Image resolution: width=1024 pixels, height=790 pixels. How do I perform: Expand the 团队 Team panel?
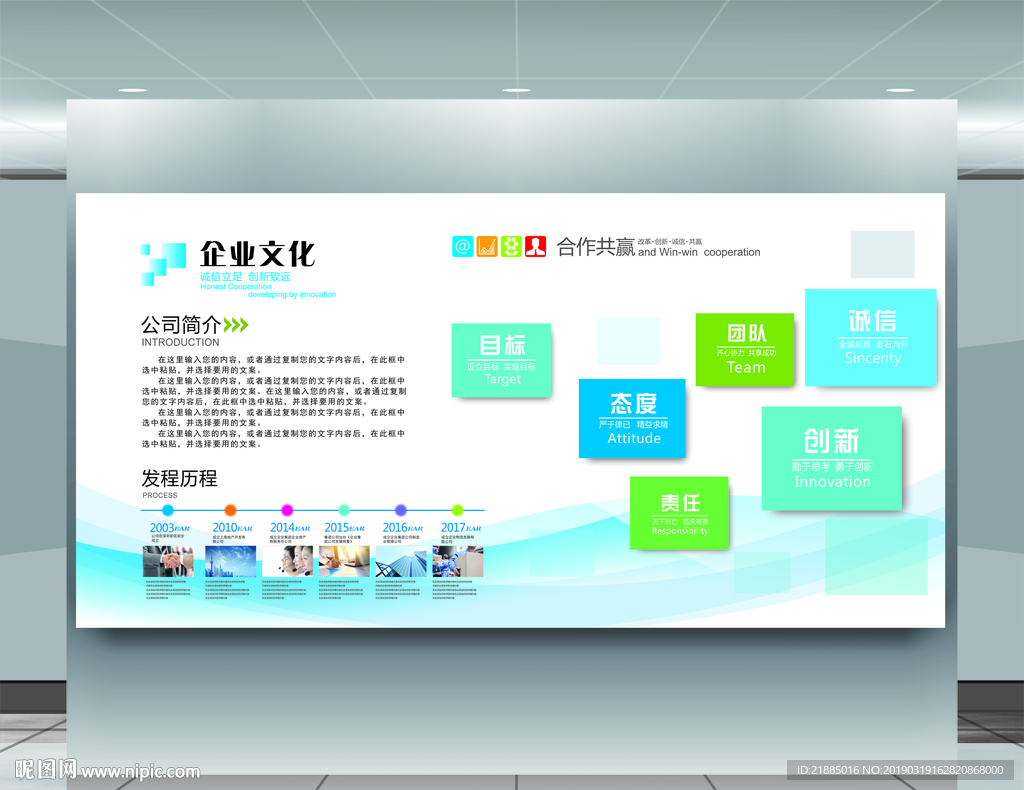point(745,350)
